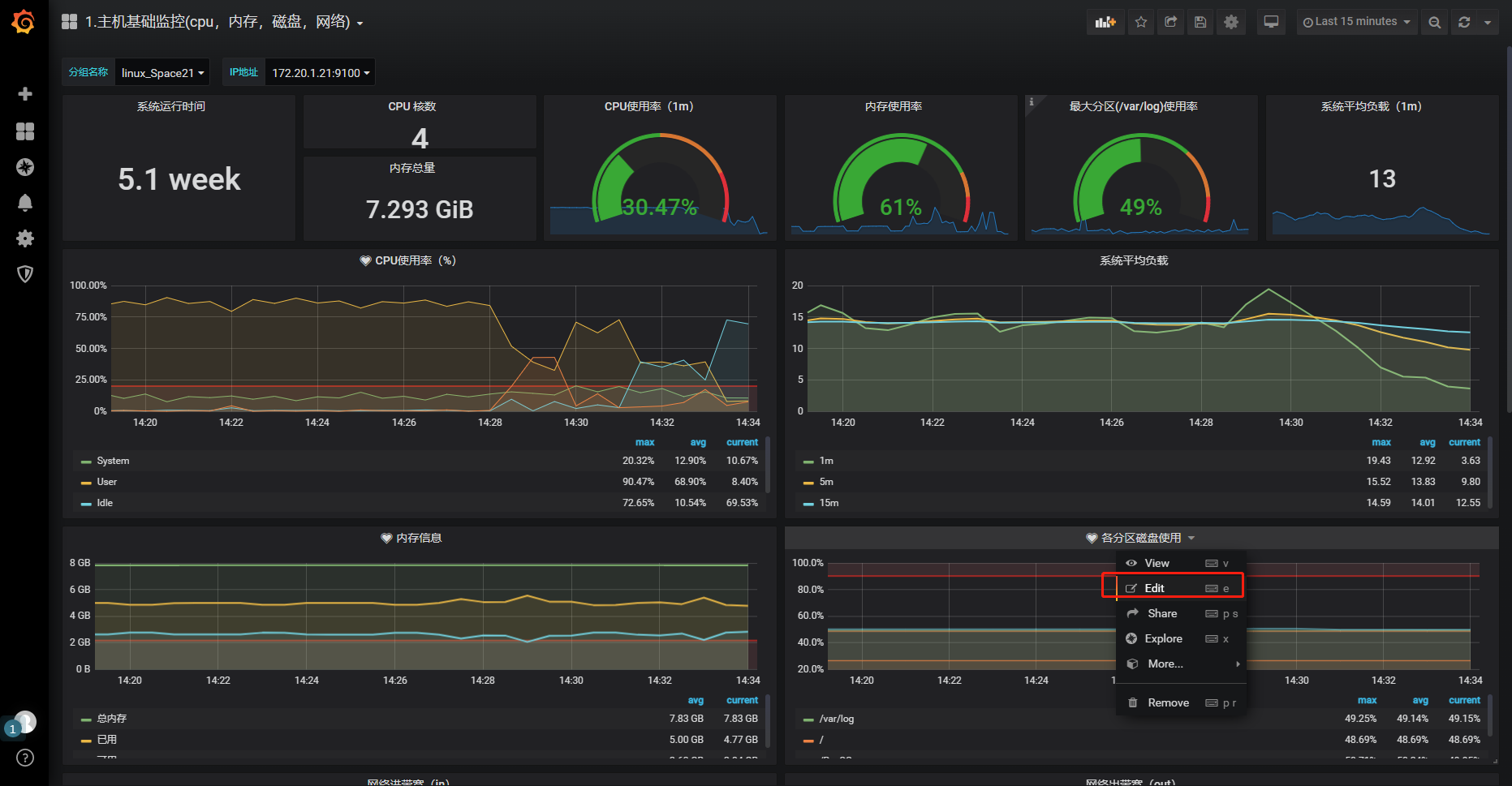Click the /var/log 49% usage gauge
The image size is (1512, 786).
(x=1141, y=179)
